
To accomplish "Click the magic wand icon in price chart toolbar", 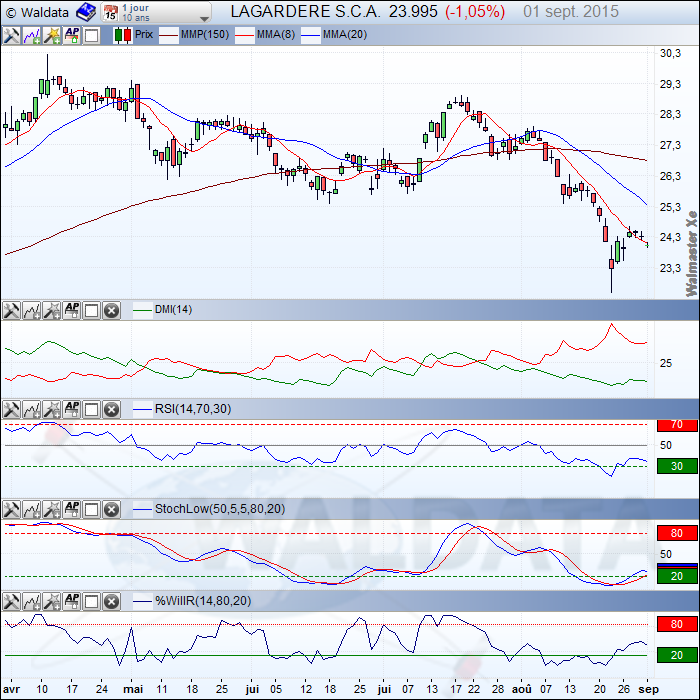I will pos(52,35).
